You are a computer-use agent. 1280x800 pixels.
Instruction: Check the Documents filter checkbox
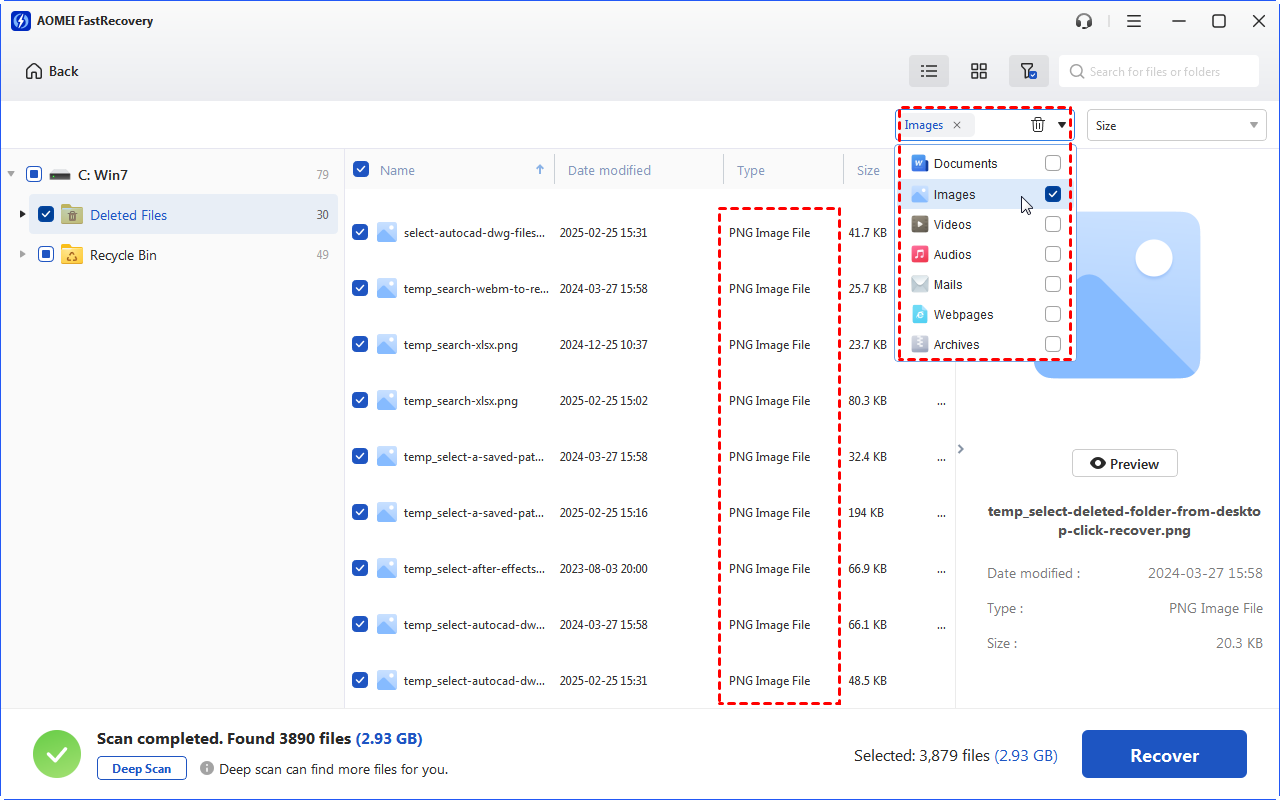click(1053, 163)
